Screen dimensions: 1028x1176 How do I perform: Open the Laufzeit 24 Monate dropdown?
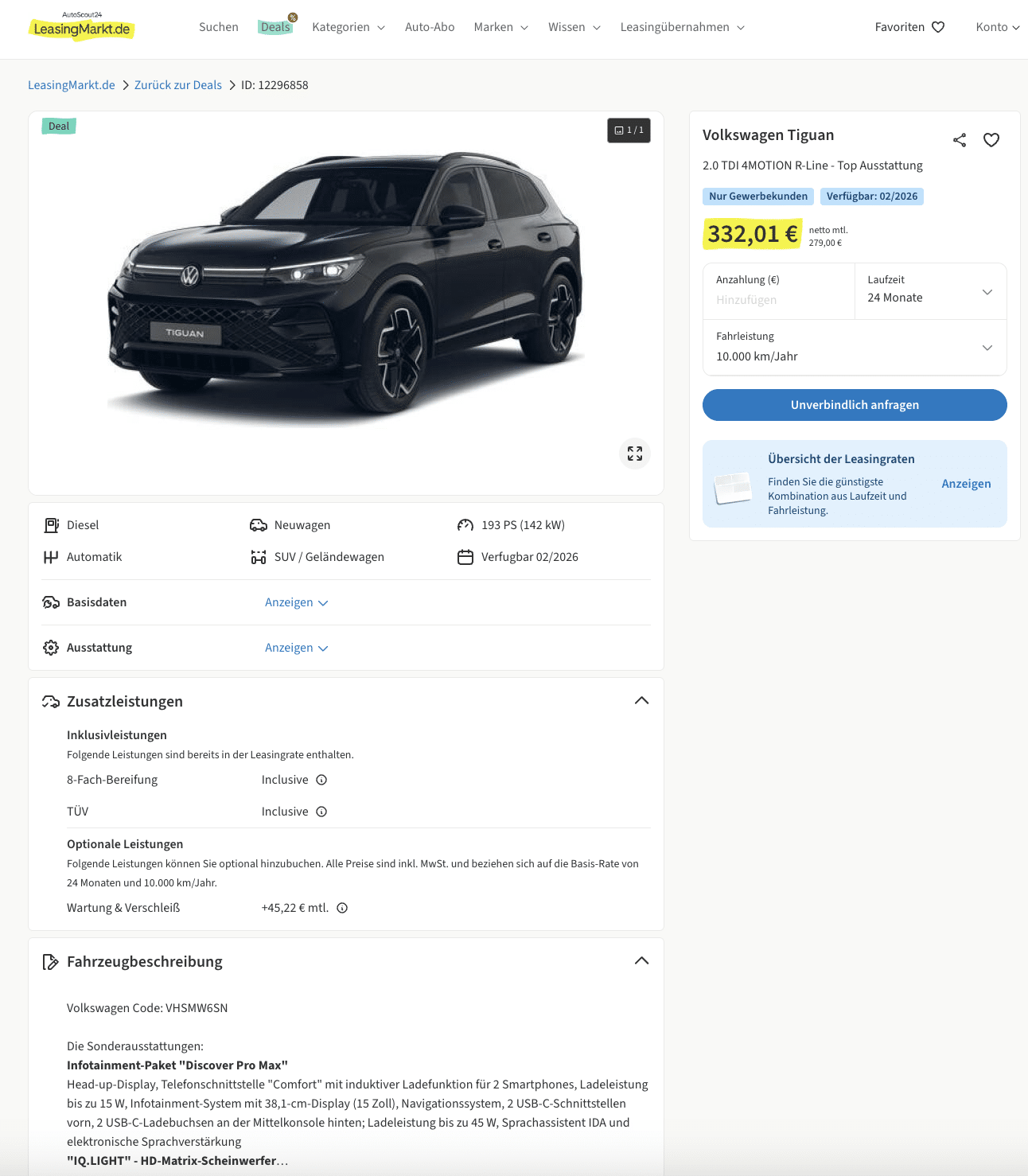pos(930,291)
